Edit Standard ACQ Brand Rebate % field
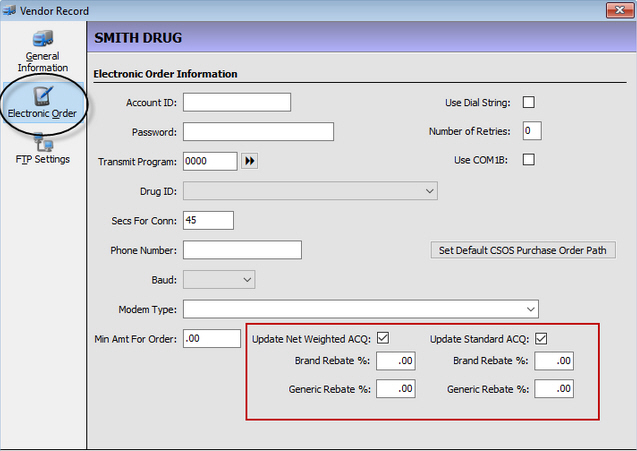 coord(554,361)
